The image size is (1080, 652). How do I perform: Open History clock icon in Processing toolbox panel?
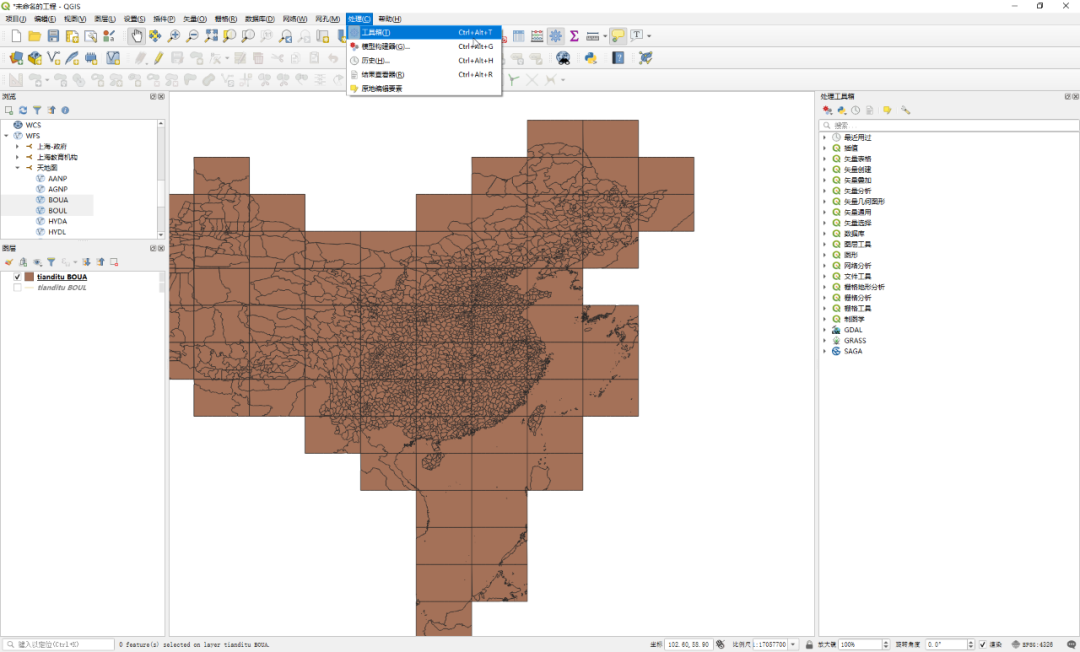(x=855, y=110)
